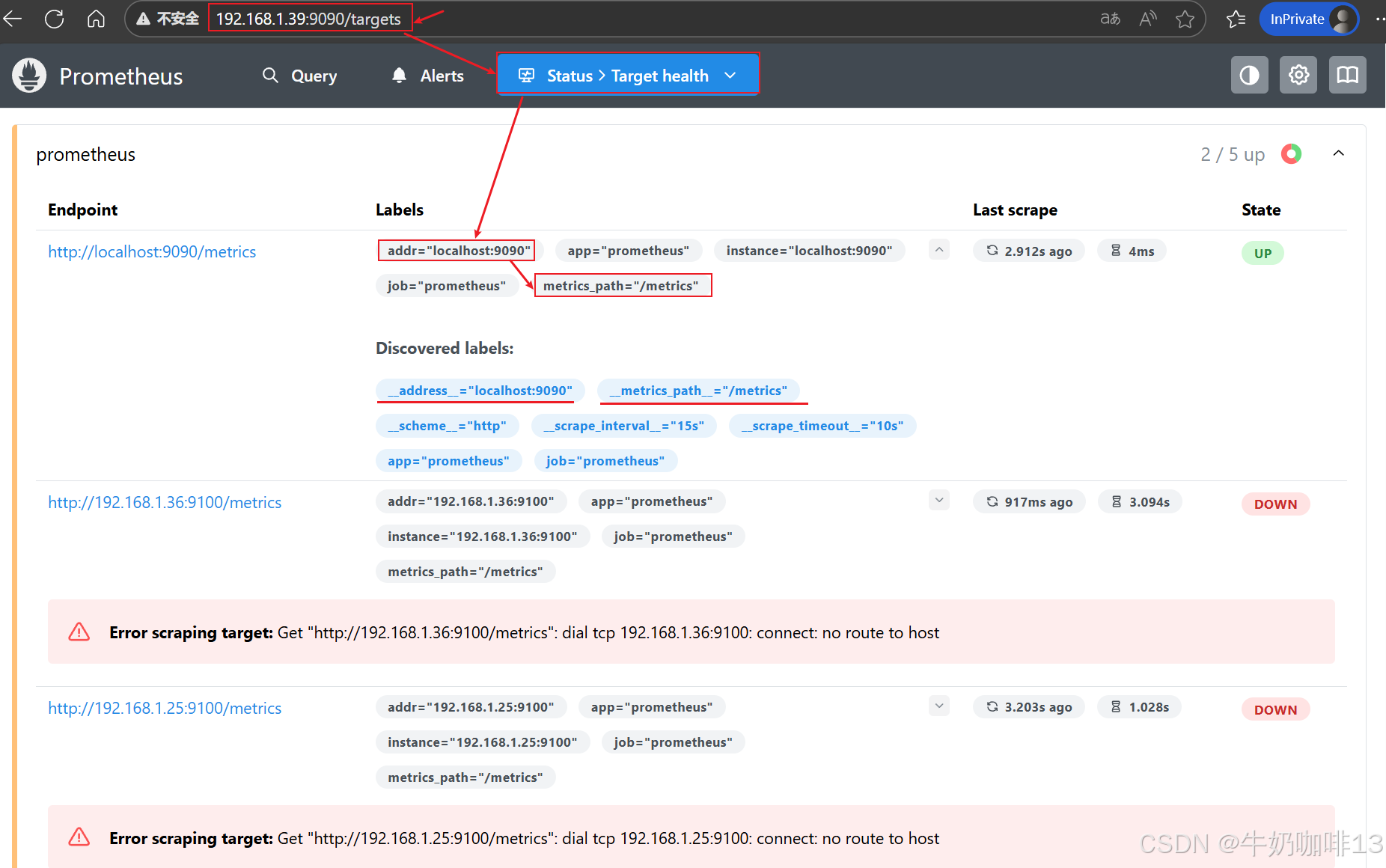Click the Prometheus flame logo

click(x=29, y=76)
